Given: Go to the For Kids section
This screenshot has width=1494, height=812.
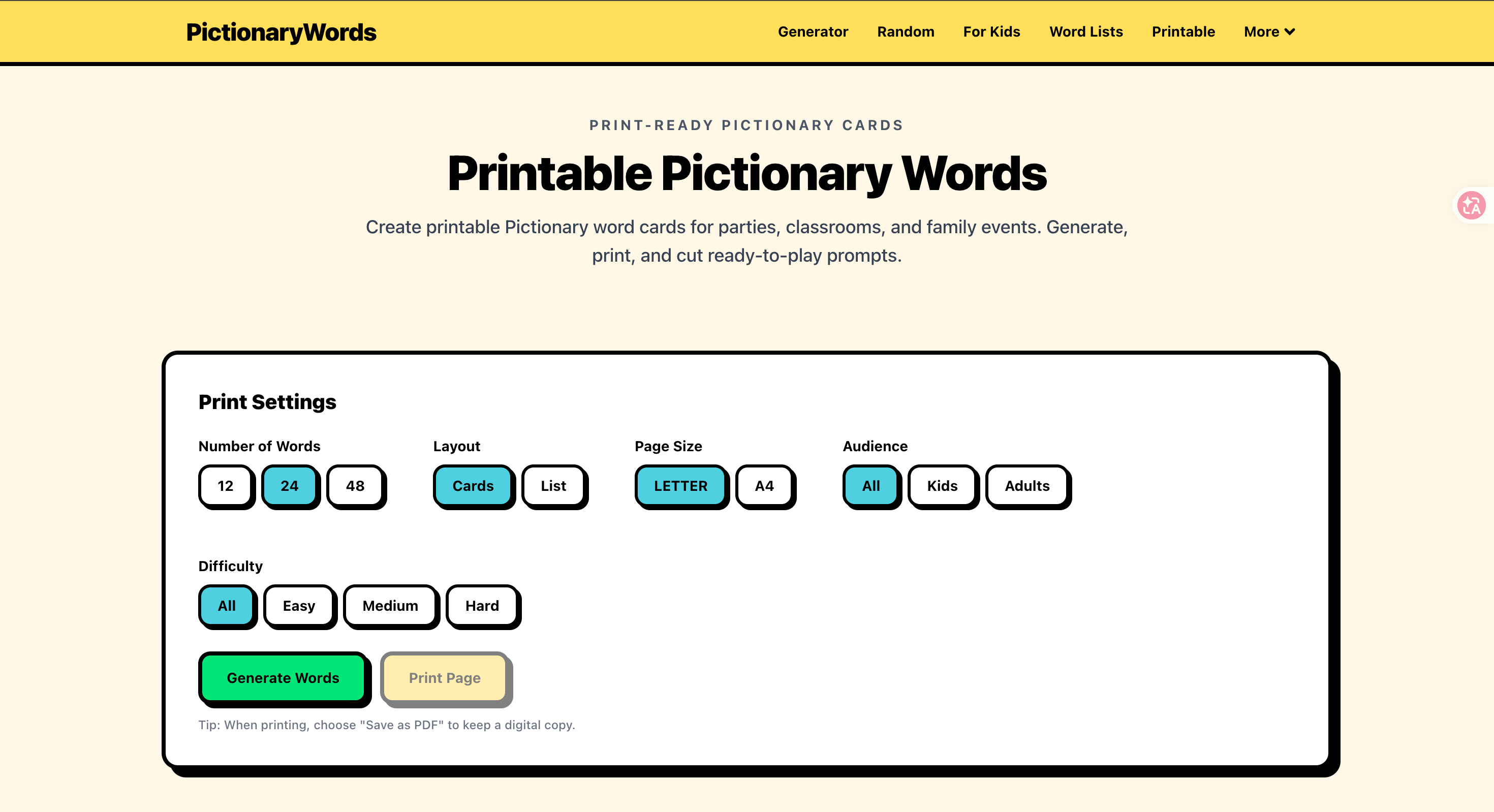Looking at the screenshot, I should click(x=991, y=32).
